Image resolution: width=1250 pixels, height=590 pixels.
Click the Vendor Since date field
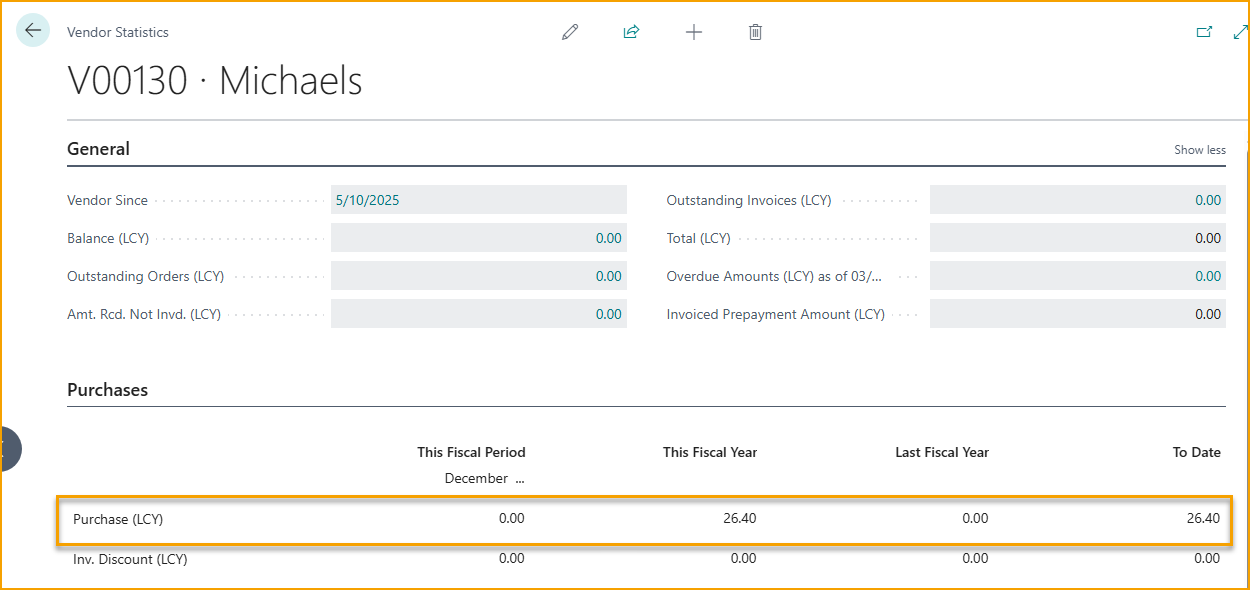[478, 200]
